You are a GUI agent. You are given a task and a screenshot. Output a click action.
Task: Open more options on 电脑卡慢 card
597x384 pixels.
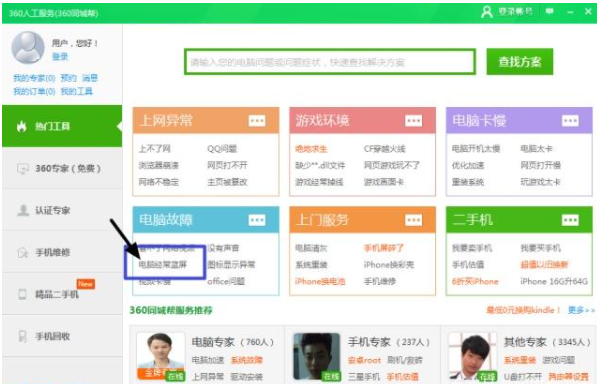[x=570, y=121]
